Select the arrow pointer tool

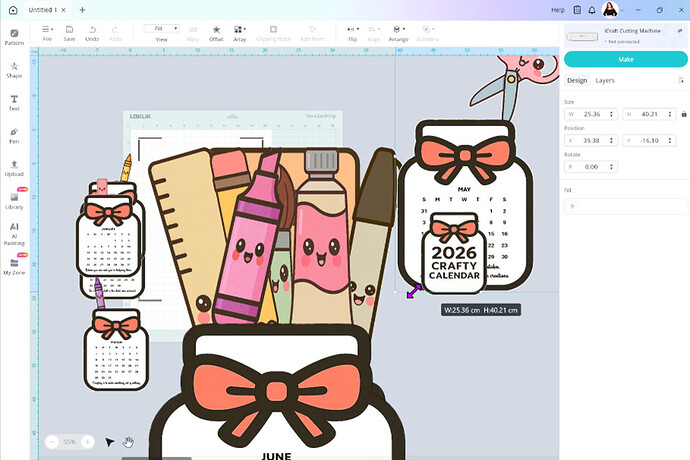[109, 441]
